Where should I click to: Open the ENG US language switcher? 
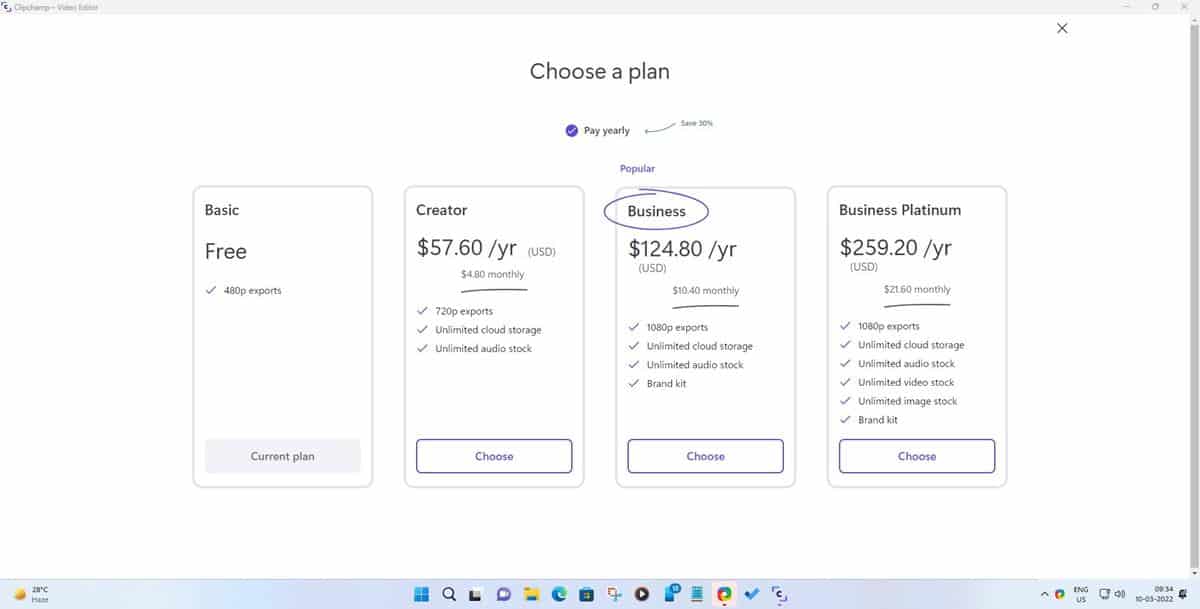click(x=1080, y=593)
